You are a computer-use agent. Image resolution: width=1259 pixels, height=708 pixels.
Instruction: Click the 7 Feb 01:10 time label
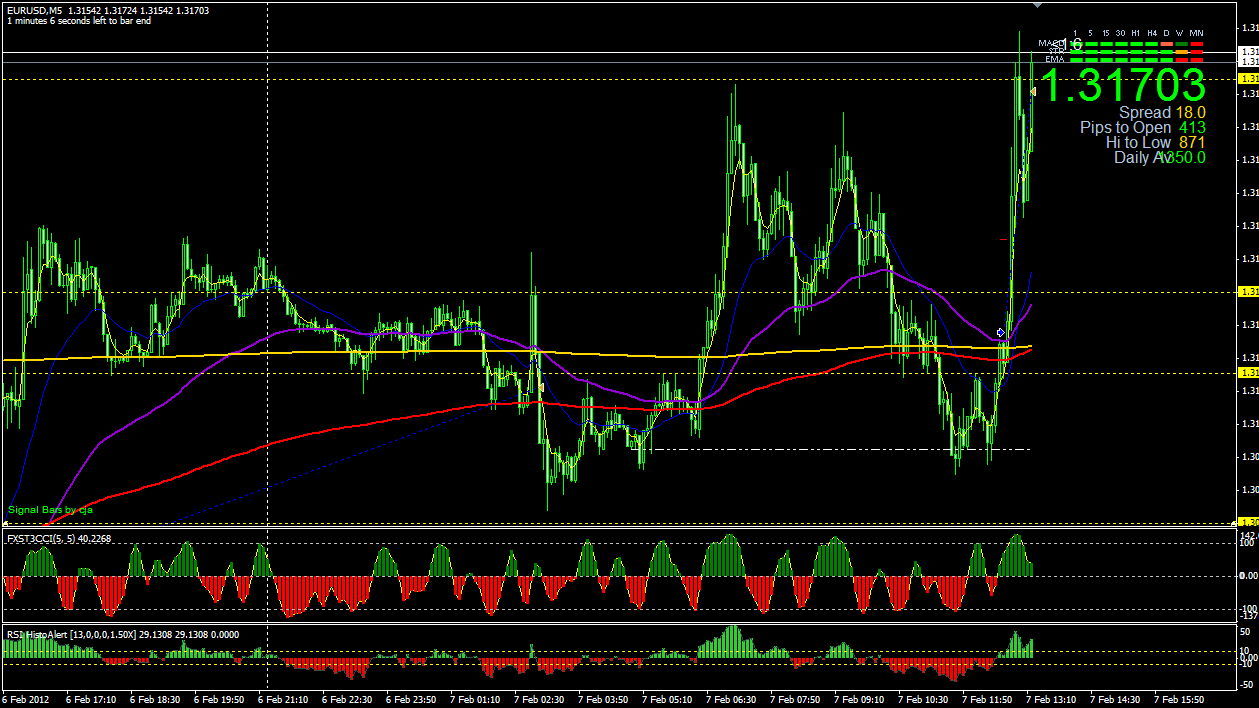(475, 700)
